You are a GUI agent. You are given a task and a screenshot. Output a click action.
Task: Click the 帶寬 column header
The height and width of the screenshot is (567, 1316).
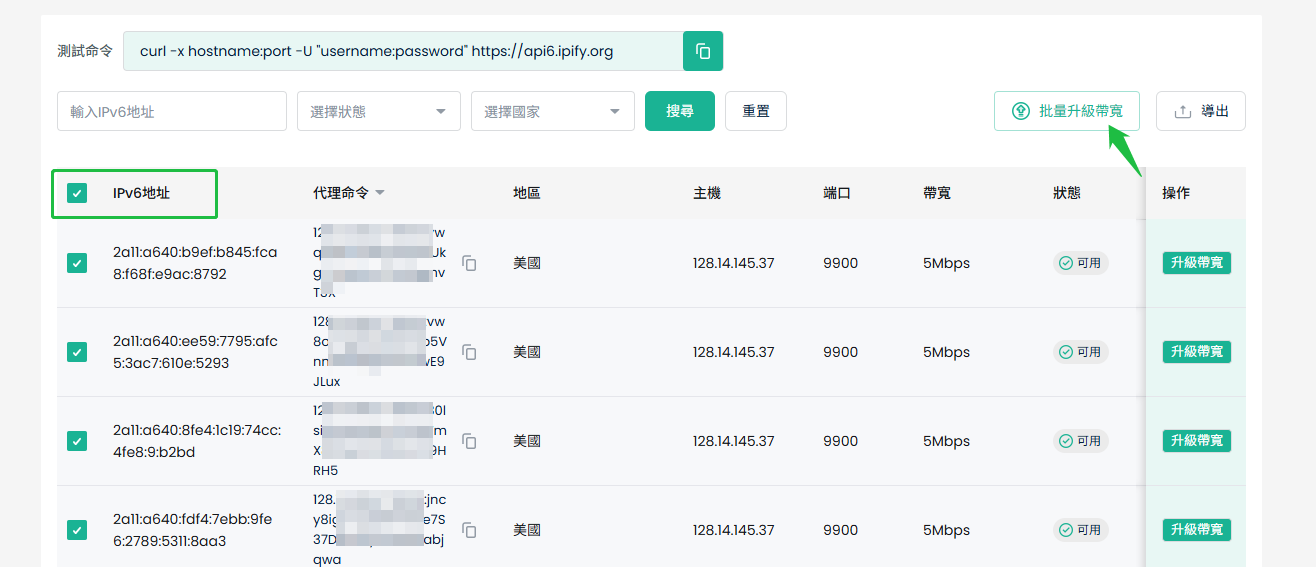937,193
